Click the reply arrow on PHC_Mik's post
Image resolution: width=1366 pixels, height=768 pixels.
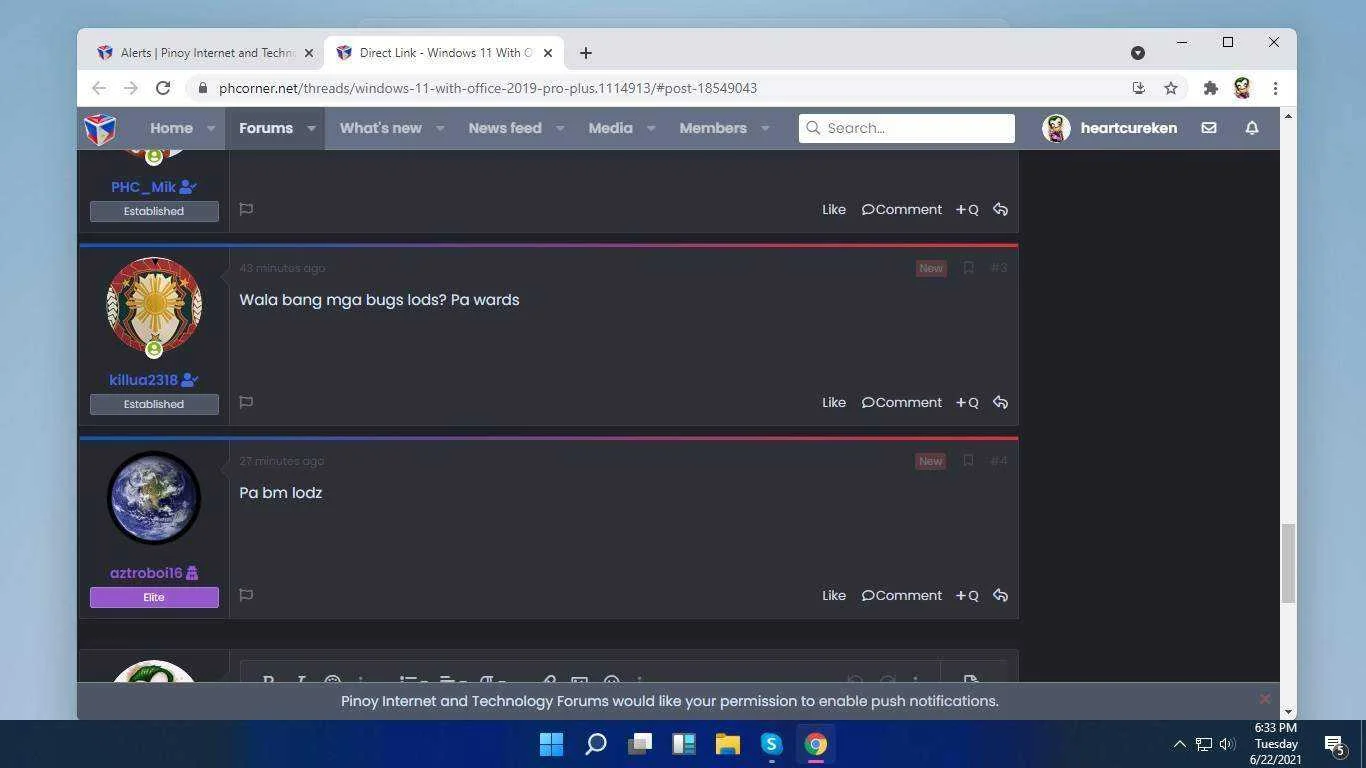point(1000,209)
